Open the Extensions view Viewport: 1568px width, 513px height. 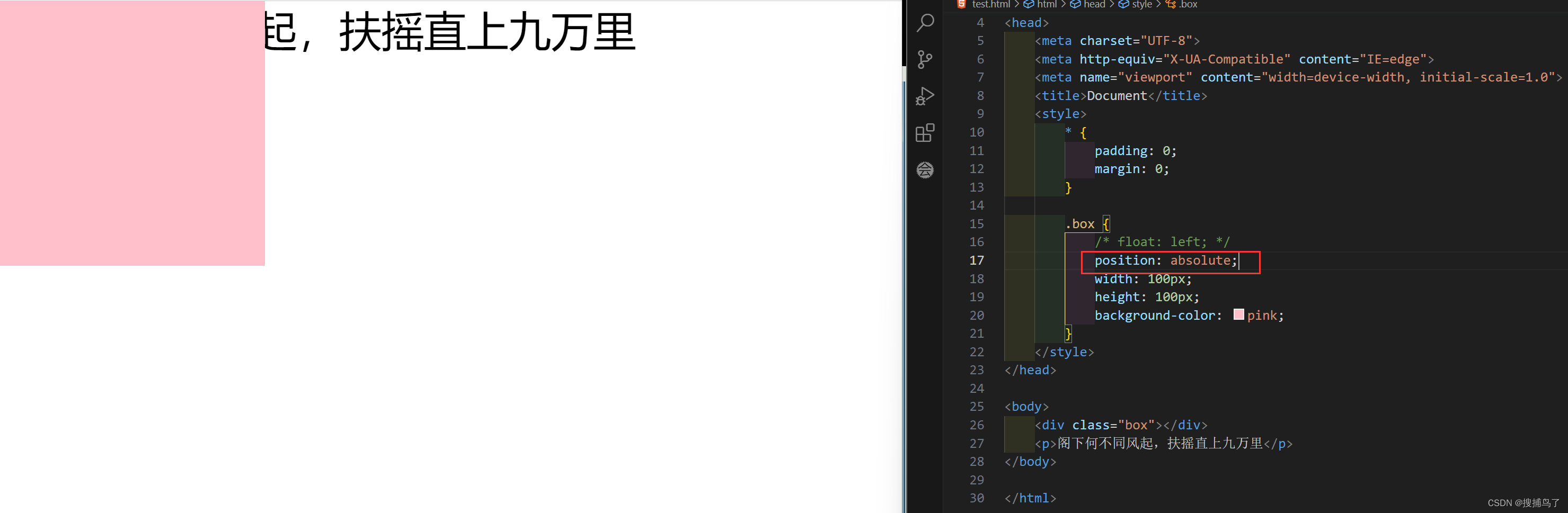tap(925, 132)
